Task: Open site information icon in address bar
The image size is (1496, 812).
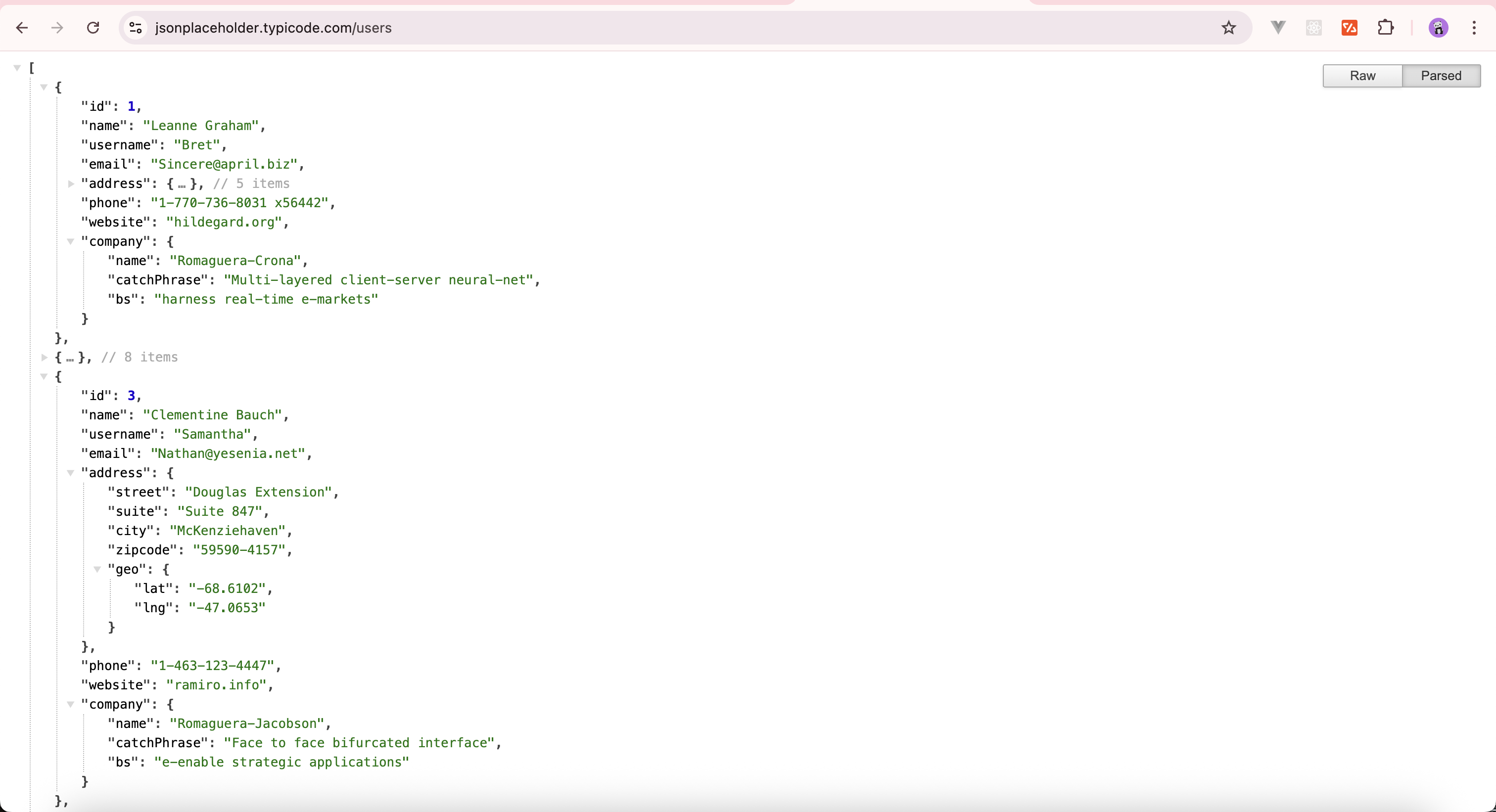Action: (136, 28)
